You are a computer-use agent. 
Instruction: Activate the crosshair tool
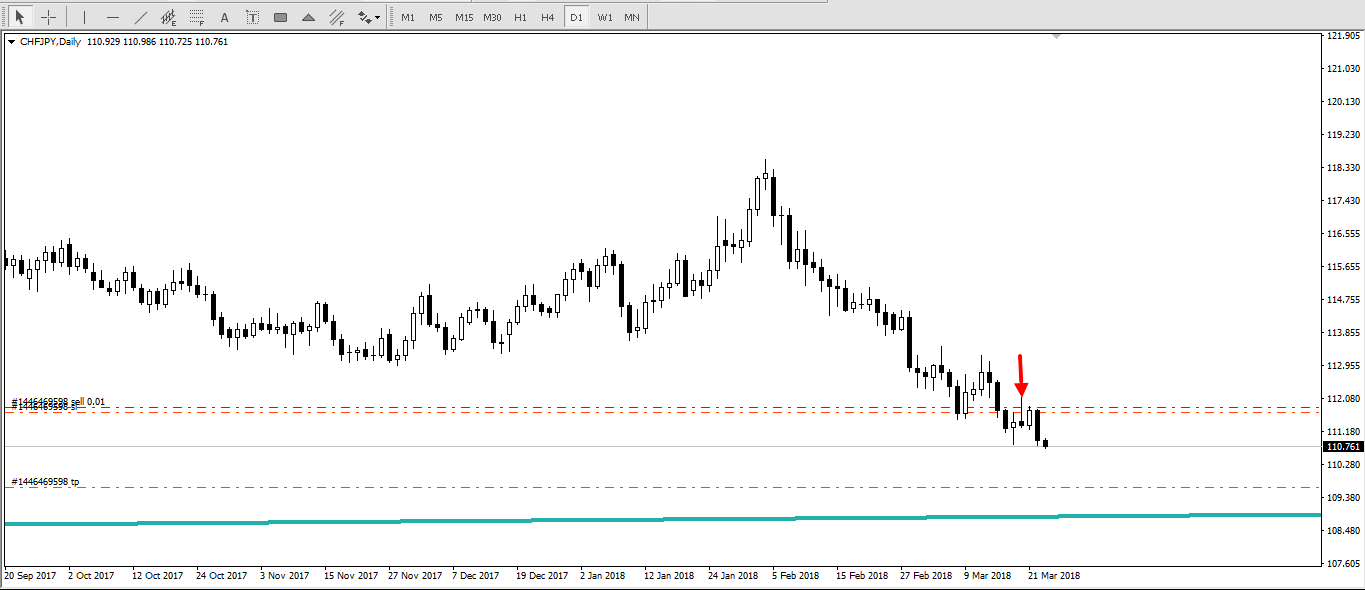click(48, 17)
